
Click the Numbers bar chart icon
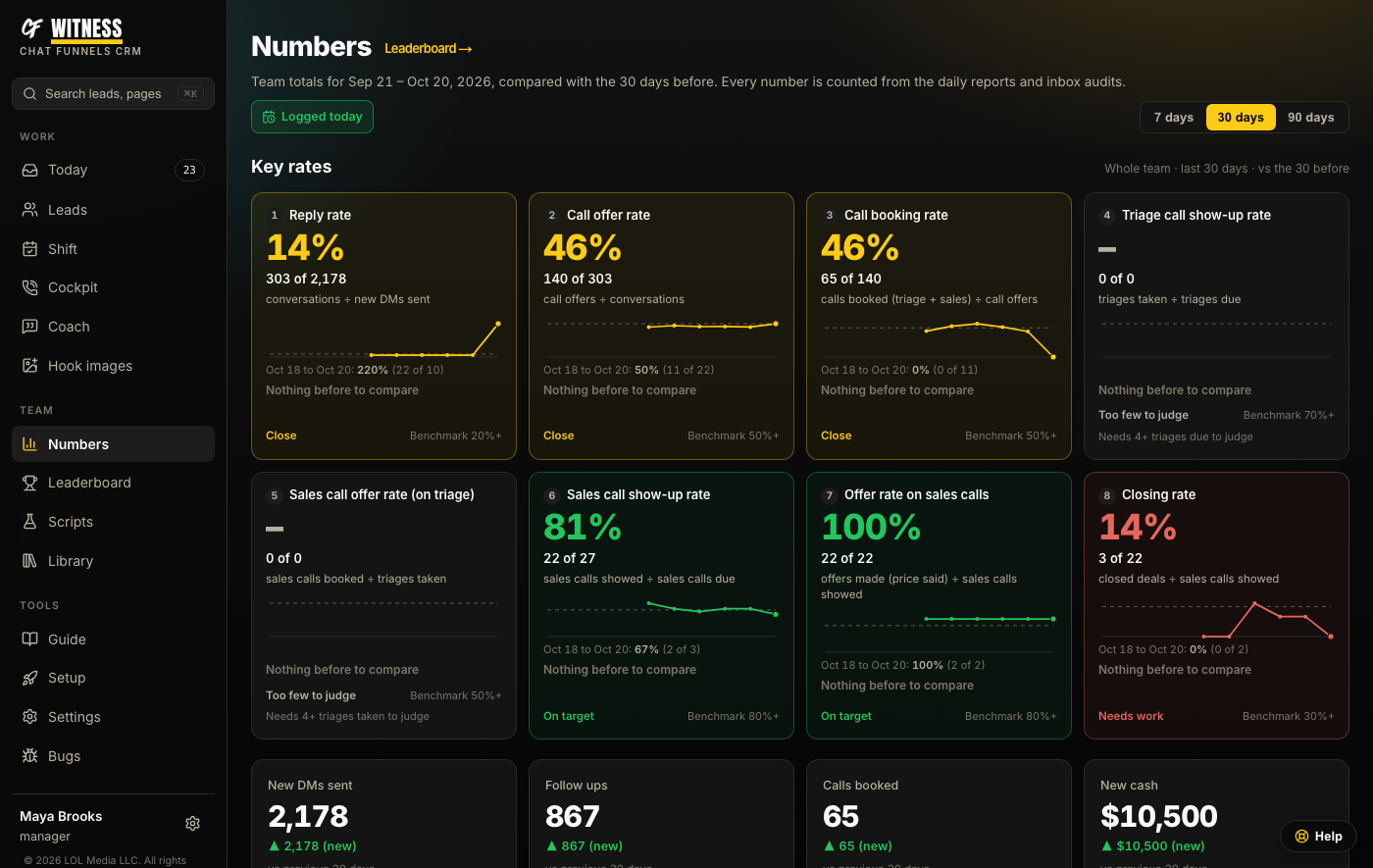pyautogui.click(x=29, y=444)
